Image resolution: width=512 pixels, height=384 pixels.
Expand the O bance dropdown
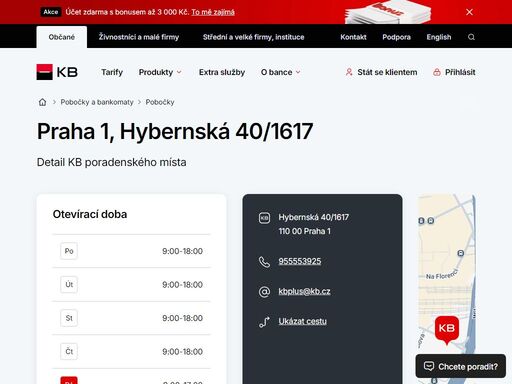[x=281, y=72]
